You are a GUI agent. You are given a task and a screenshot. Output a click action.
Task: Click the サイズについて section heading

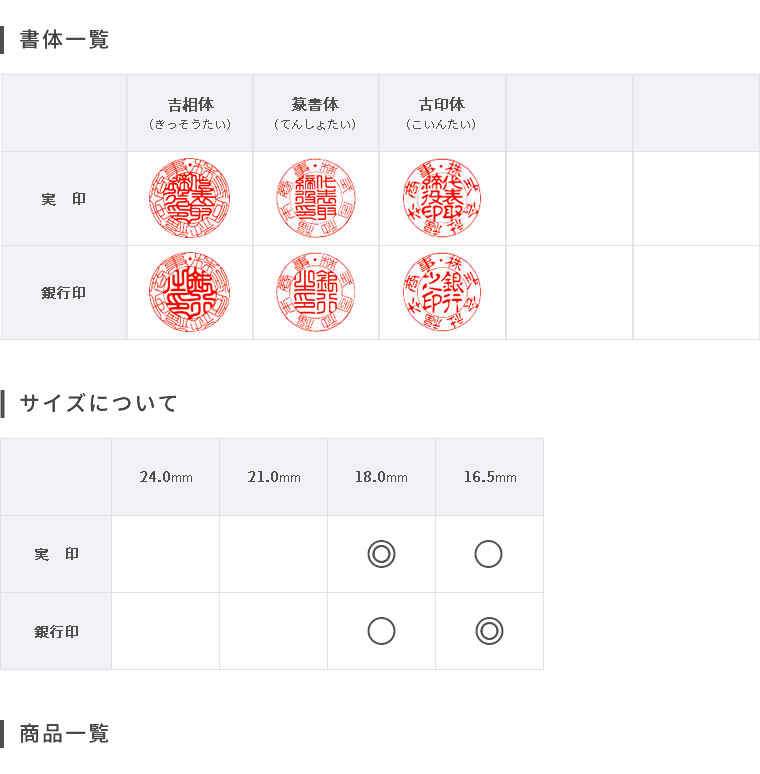[98, 403]
